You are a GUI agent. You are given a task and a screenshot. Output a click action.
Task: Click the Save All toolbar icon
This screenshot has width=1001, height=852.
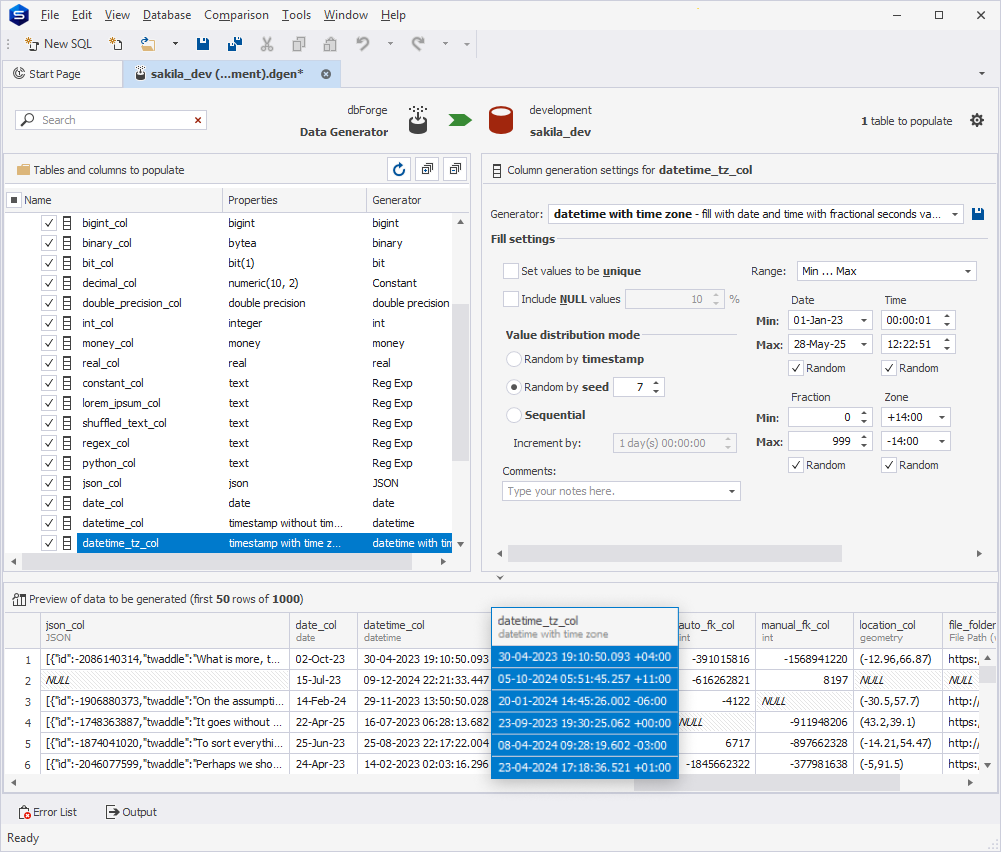[235, 44]
